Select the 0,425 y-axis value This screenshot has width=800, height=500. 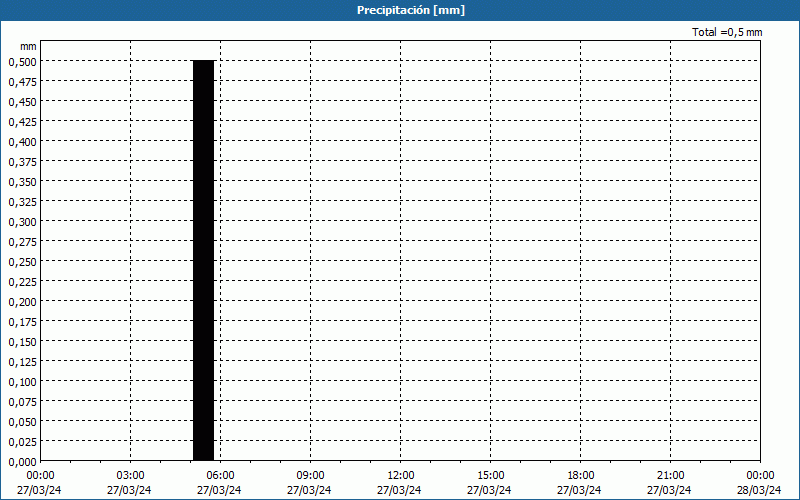[x=23, y=122]
